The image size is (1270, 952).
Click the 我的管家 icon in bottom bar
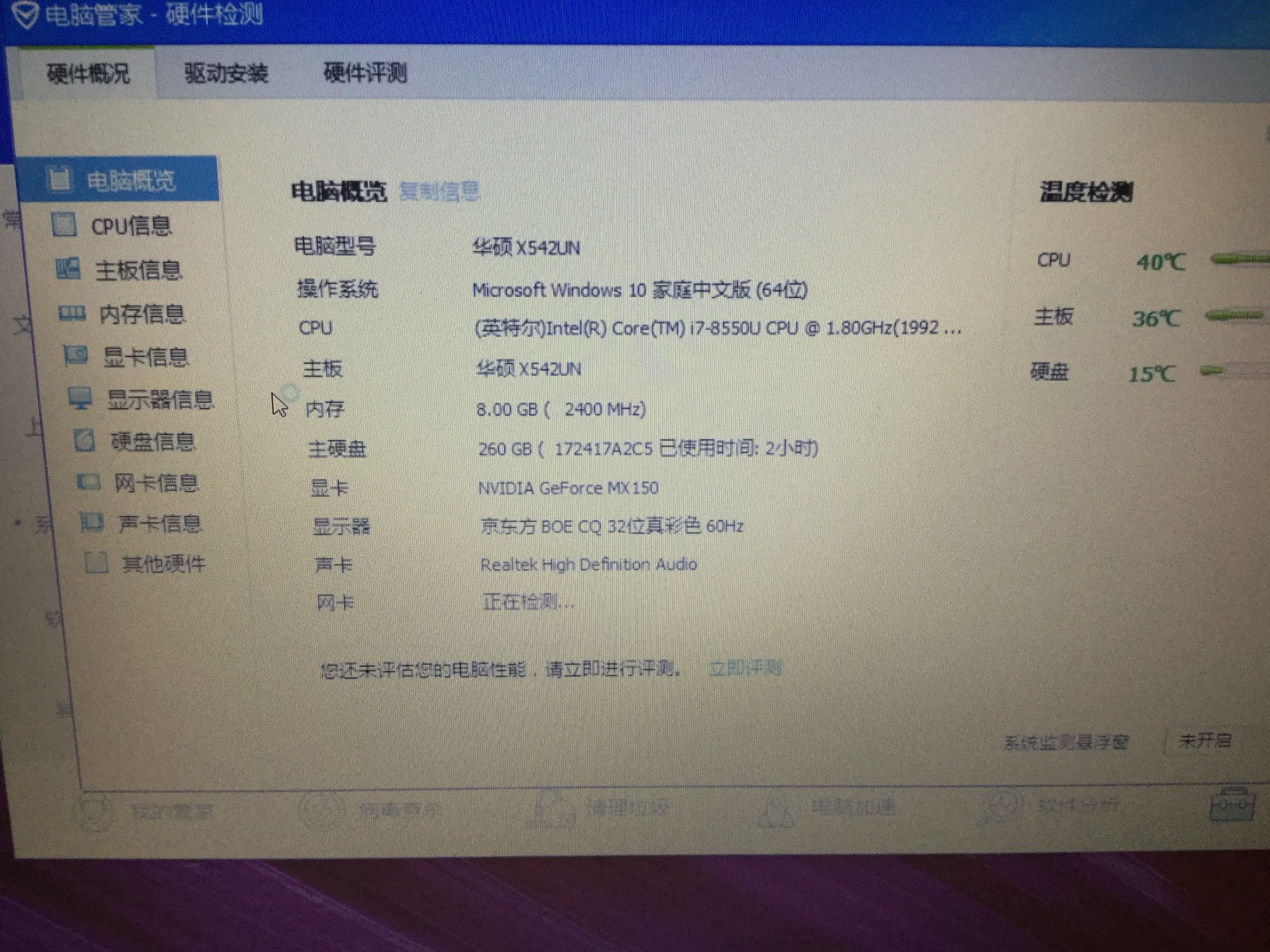[x=93, y=811]
